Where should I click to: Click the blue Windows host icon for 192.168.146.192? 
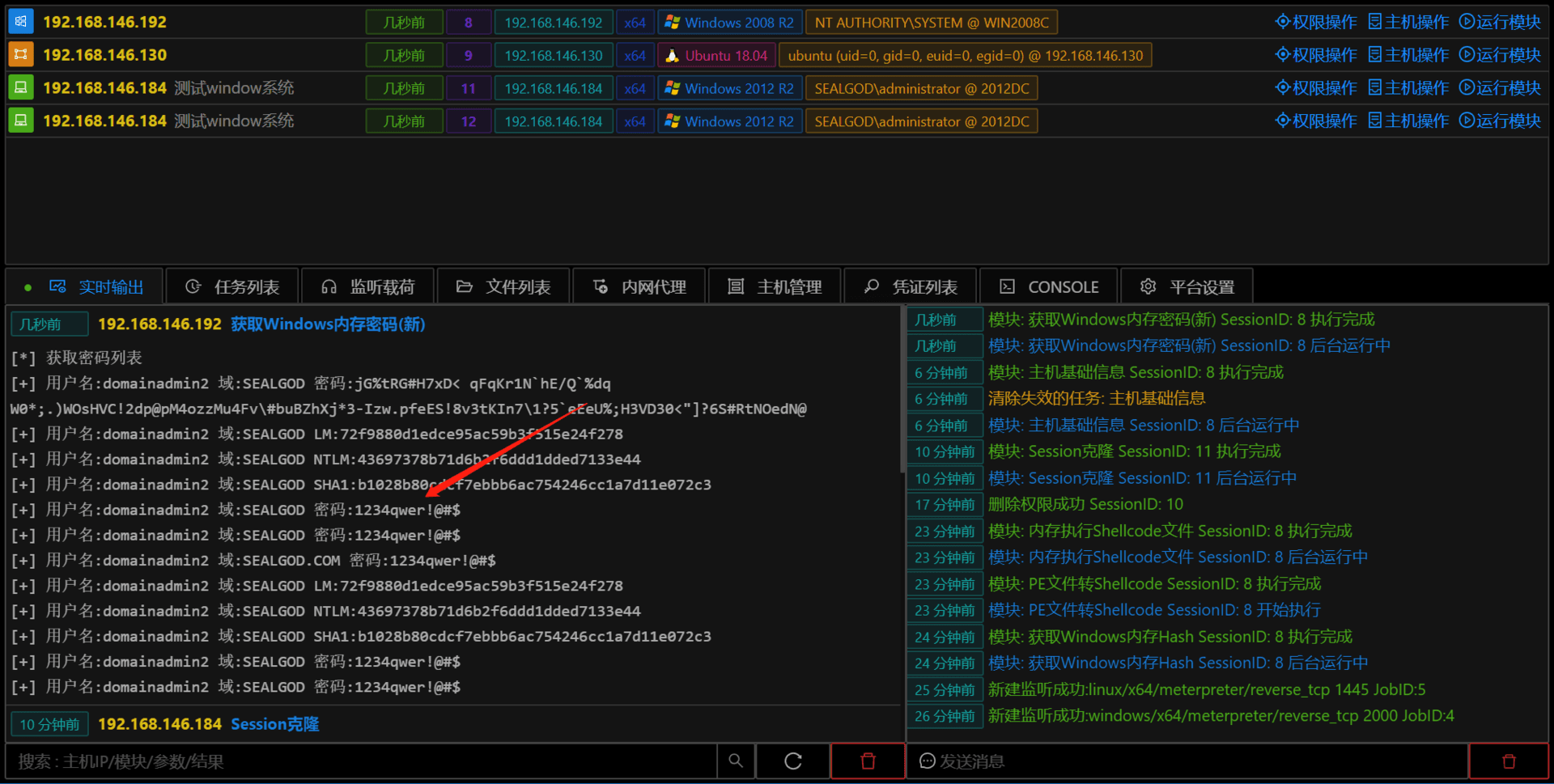pos(21,22)
